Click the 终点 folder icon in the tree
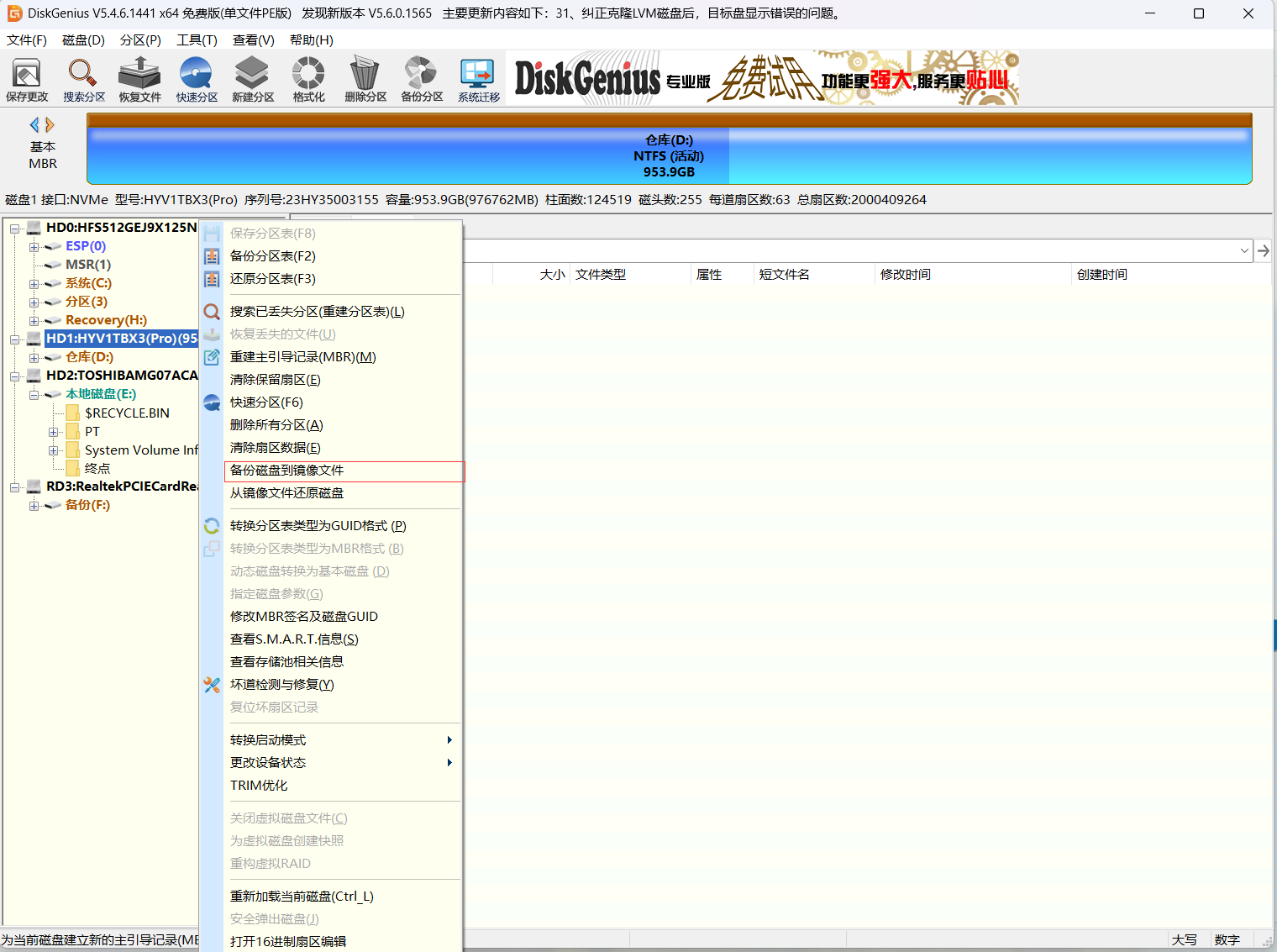 [x=73, y=468]
